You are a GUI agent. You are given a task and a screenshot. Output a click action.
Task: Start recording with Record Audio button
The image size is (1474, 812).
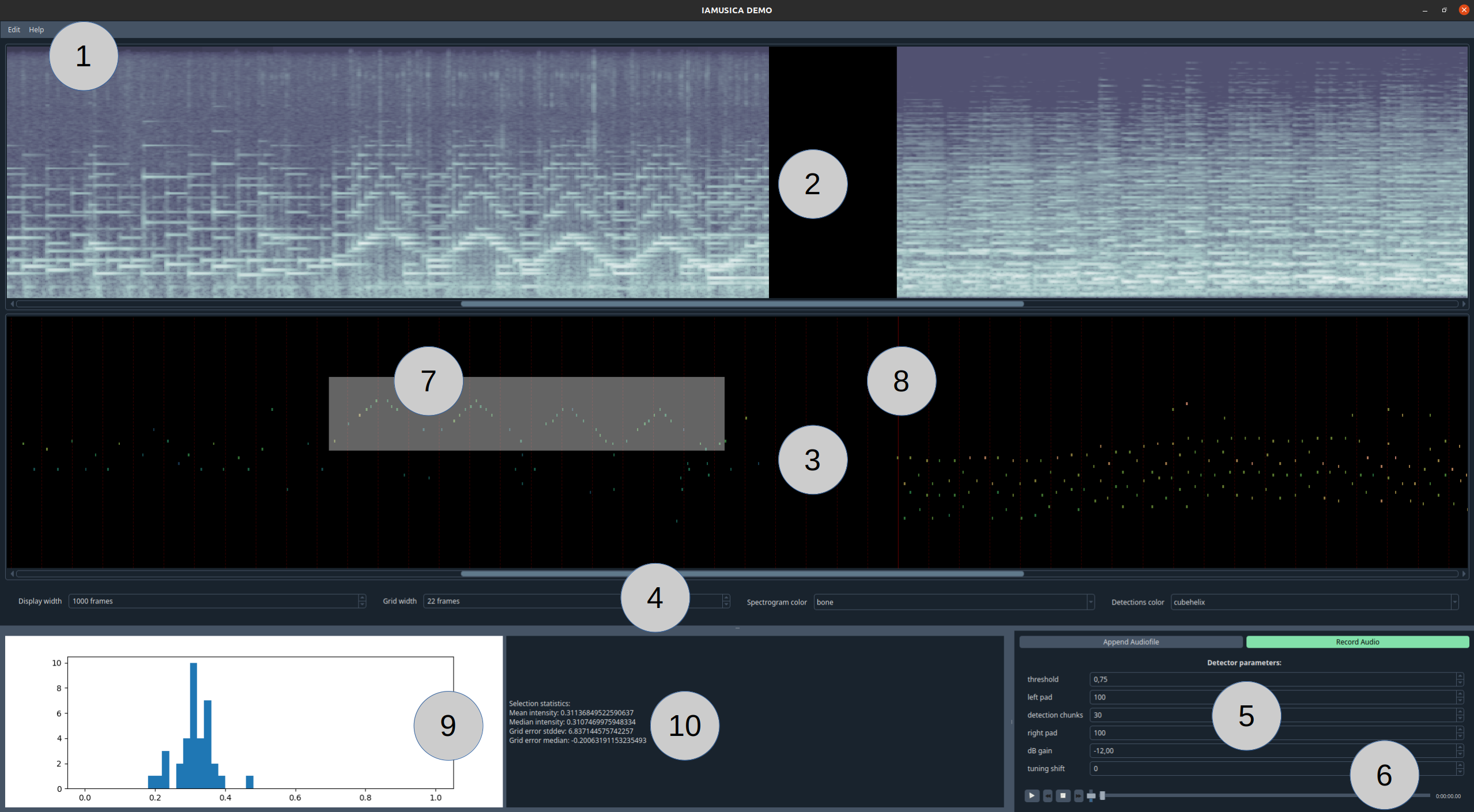point(1357,642)
